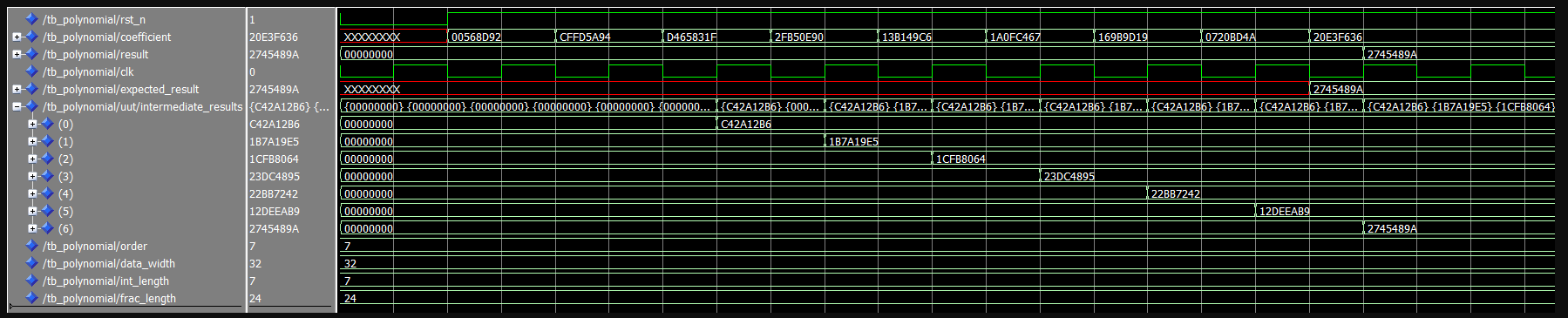This screenshot has width=1568, height=318.
Task: Collapse the intermediate_results signal group
Action: pyautogui.click(x=17, y=106)
